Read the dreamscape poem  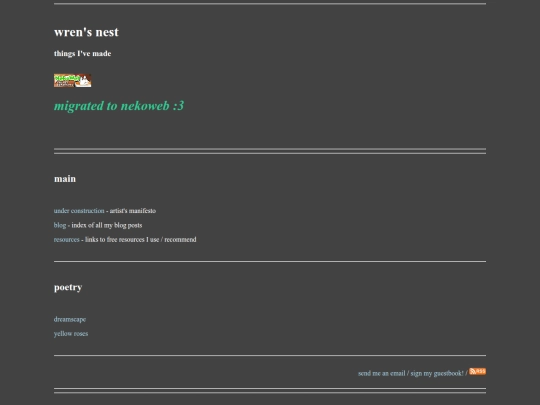click(x=70, y=320)
